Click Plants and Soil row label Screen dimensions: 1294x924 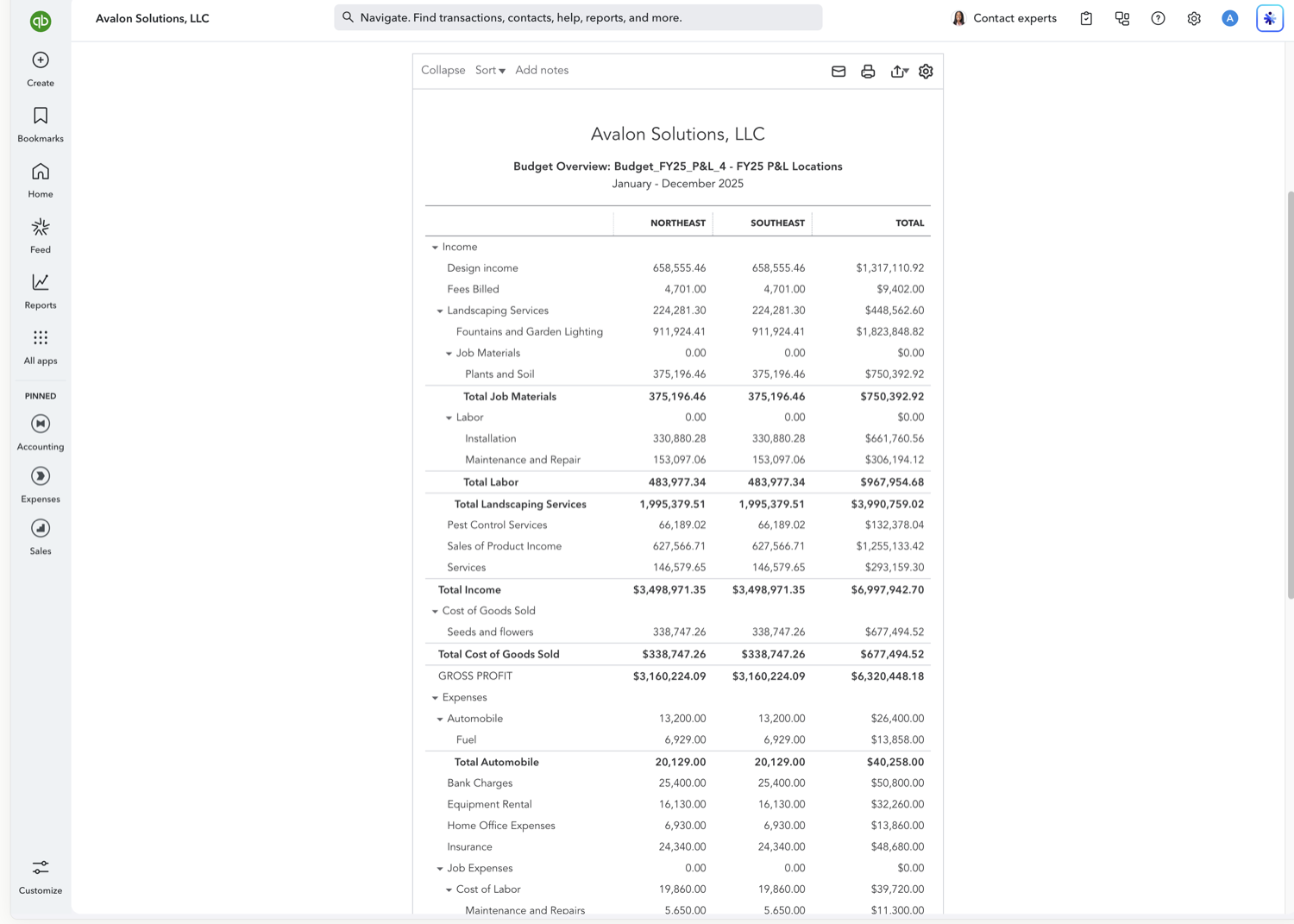pyautogui.click(x=499, y=374)
